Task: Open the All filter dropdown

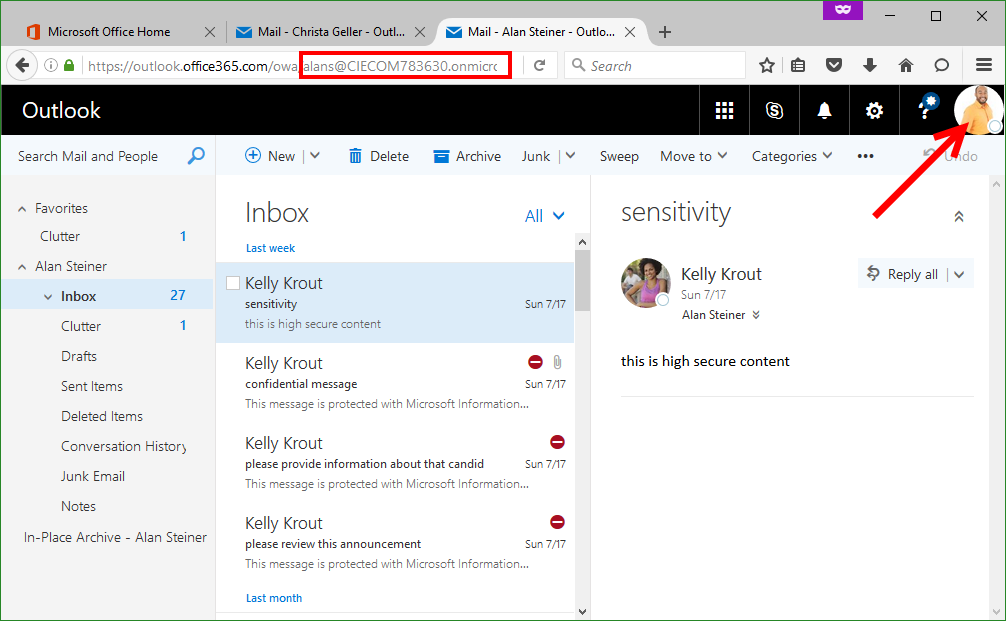Action: pos(545,216)
